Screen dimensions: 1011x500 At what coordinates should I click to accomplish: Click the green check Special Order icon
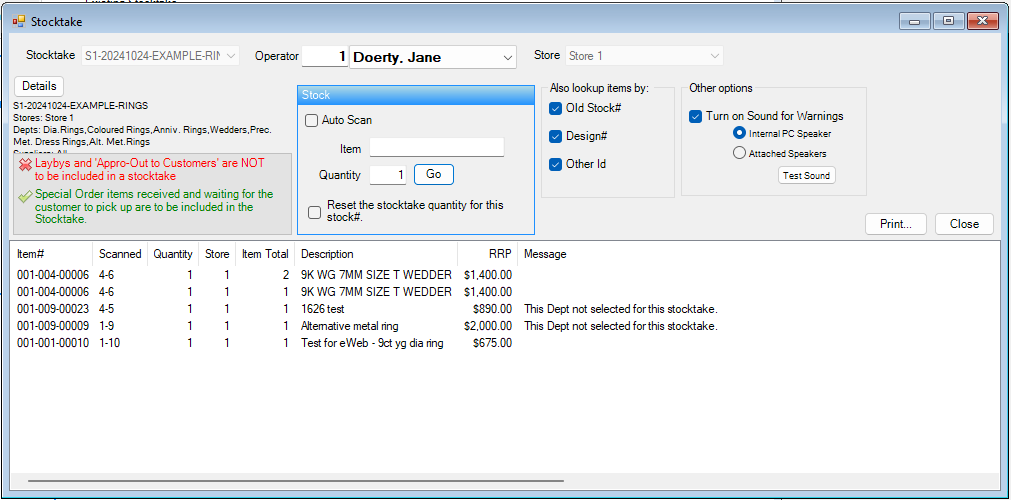click(x=25, y=196)
